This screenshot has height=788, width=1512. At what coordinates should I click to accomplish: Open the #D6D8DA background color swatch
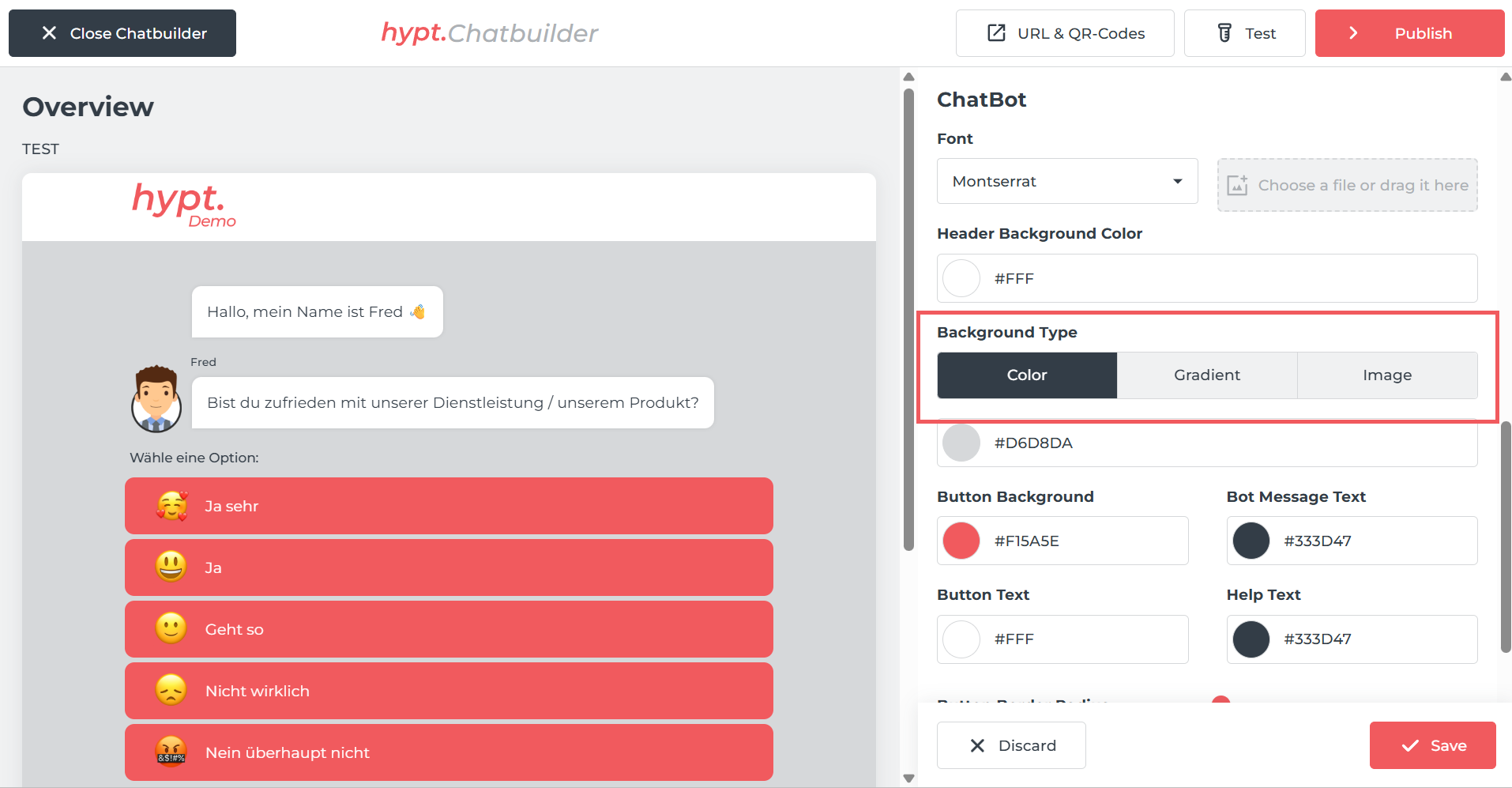pyautogui.click(x=961, y=443)
